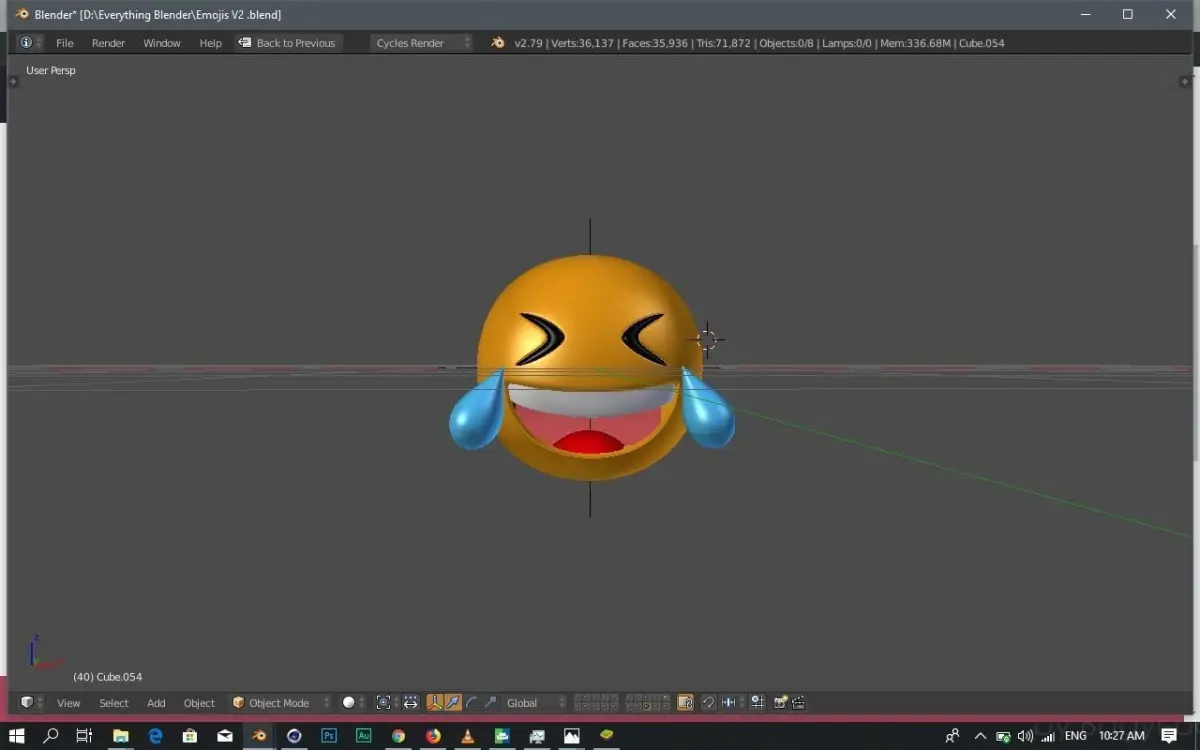Screen dimensions: 1200x750
Task: Open Photoshop from taskbar
Action: pyautogui.click(x=329, y=736)
